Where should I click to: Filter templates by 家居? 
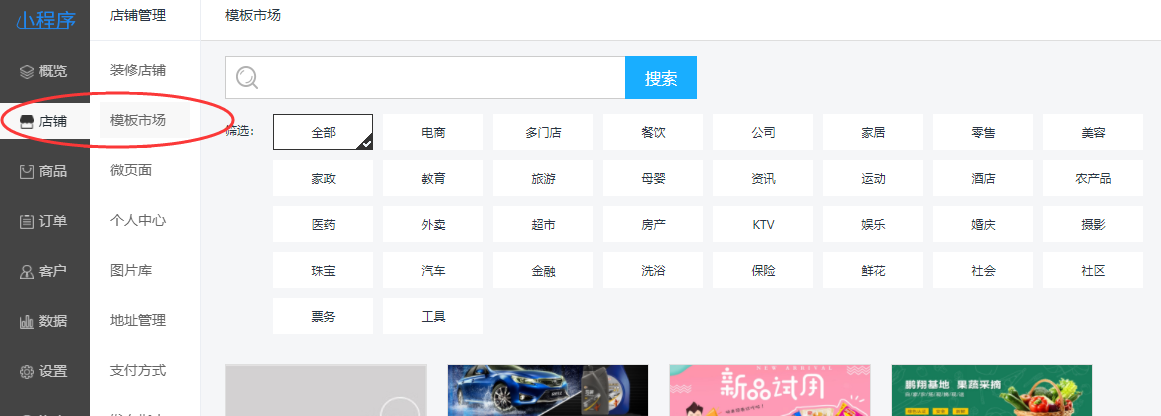coord(873,132)
